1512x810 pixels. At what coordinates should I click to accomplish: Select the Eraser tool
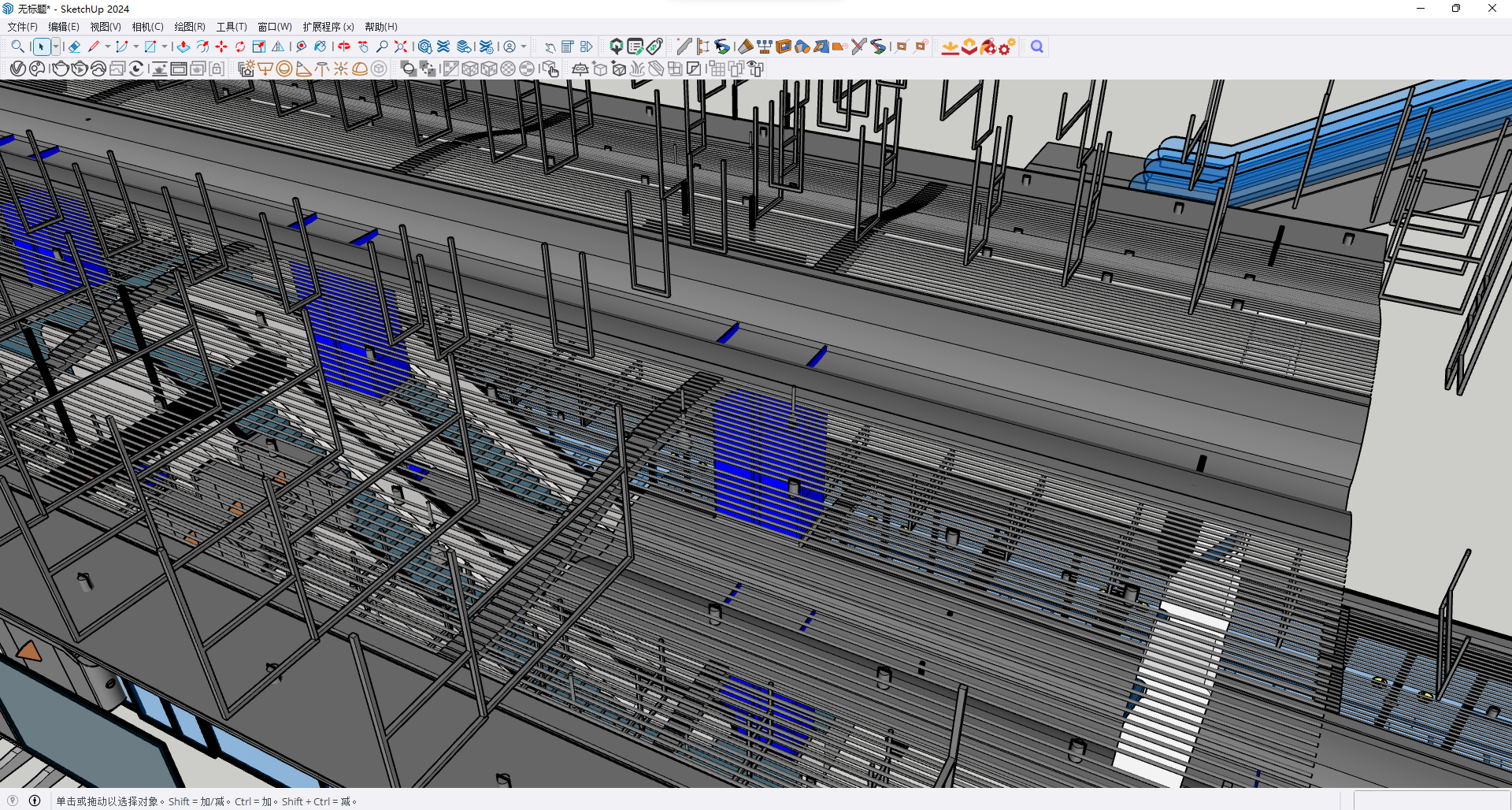pos(75,47)
